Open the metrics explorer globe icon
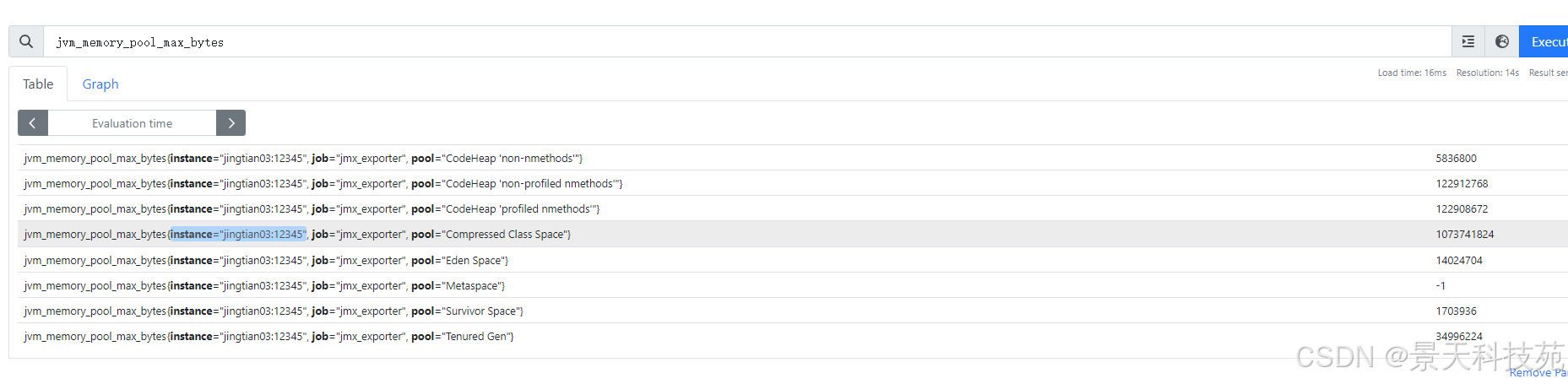The width and height of the screenshot is (1568, 384). [x=1502, y=41]
